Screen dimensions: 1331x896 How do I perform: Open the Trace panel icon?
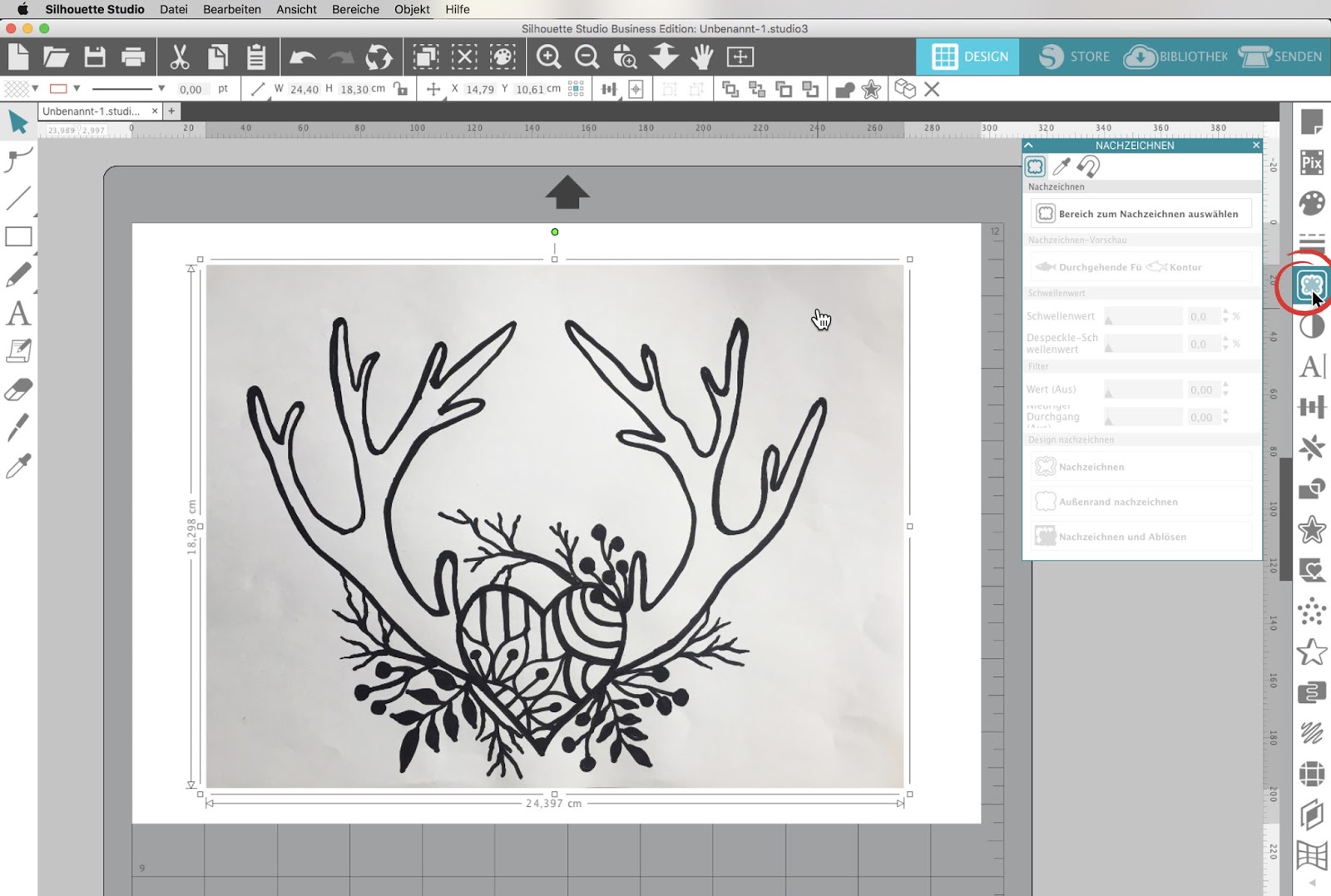pyautogui.click(x=1312, y=285)
